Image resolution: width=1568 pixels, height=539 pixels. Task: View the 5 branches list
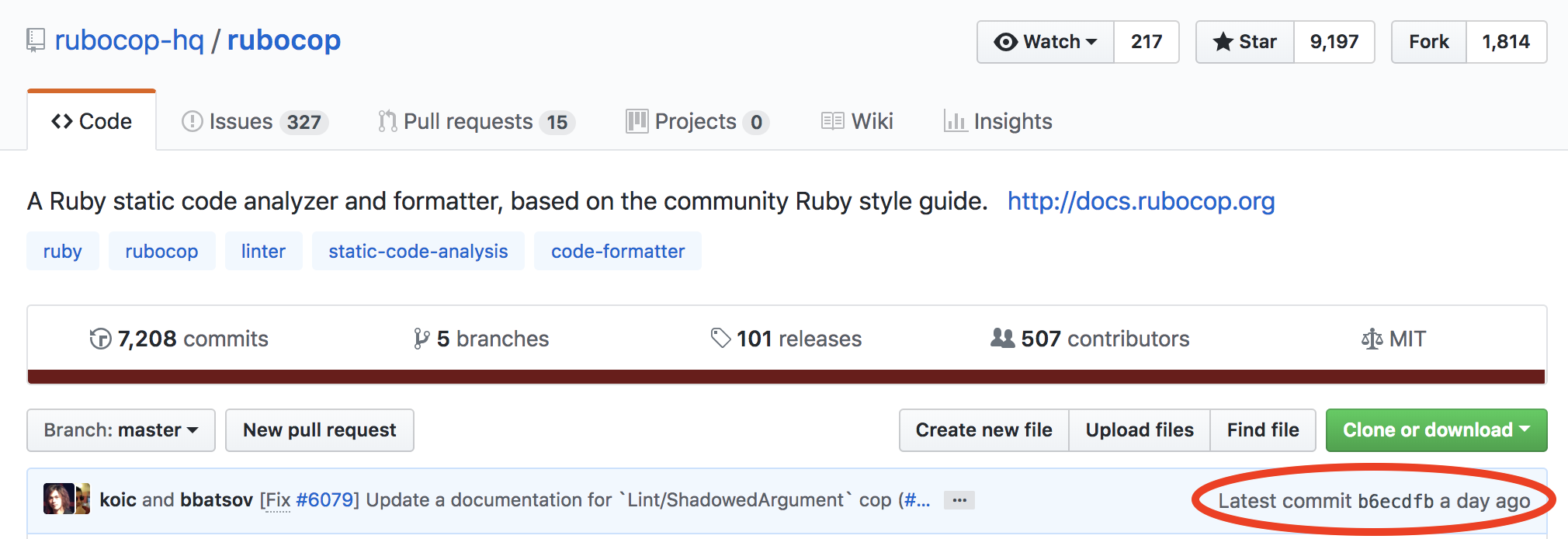[481, 339]
